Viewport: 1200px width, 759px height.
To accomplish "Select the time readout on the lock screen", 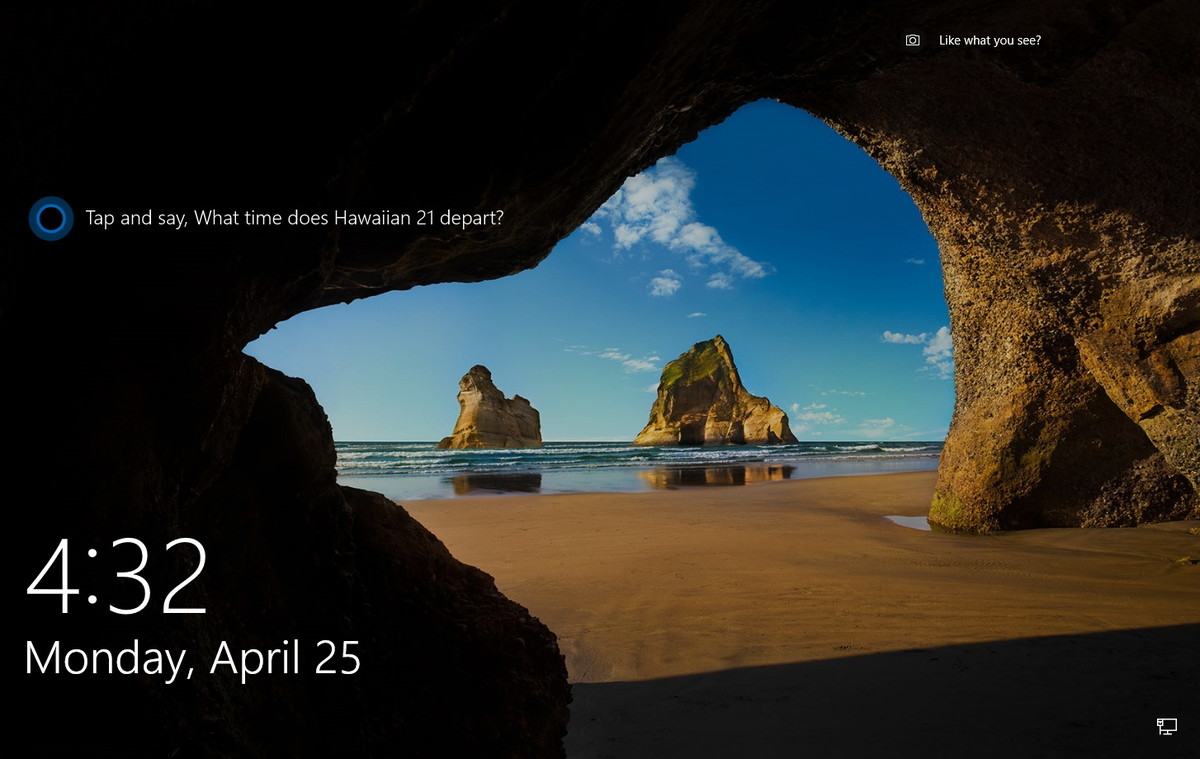I will (118, 580).
